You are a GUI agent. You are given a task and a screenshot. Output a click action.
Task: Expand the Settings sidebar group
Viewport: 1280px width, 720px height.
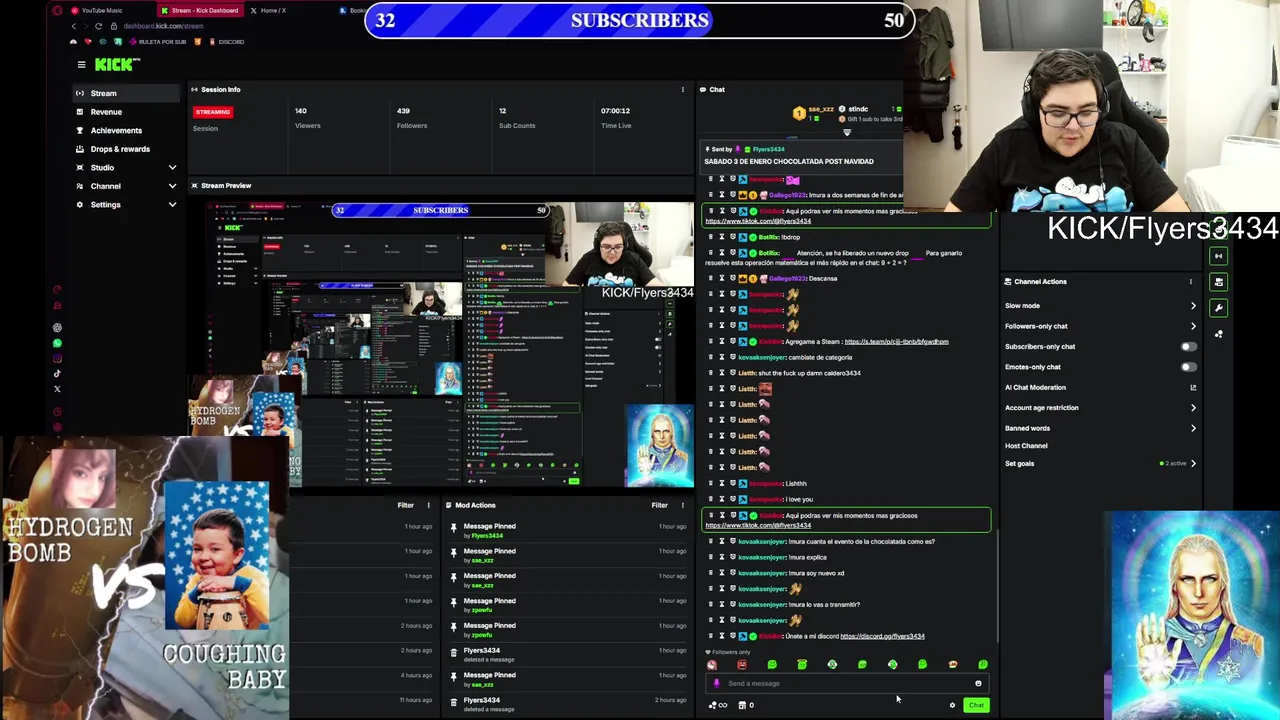(x=125, y=204)
